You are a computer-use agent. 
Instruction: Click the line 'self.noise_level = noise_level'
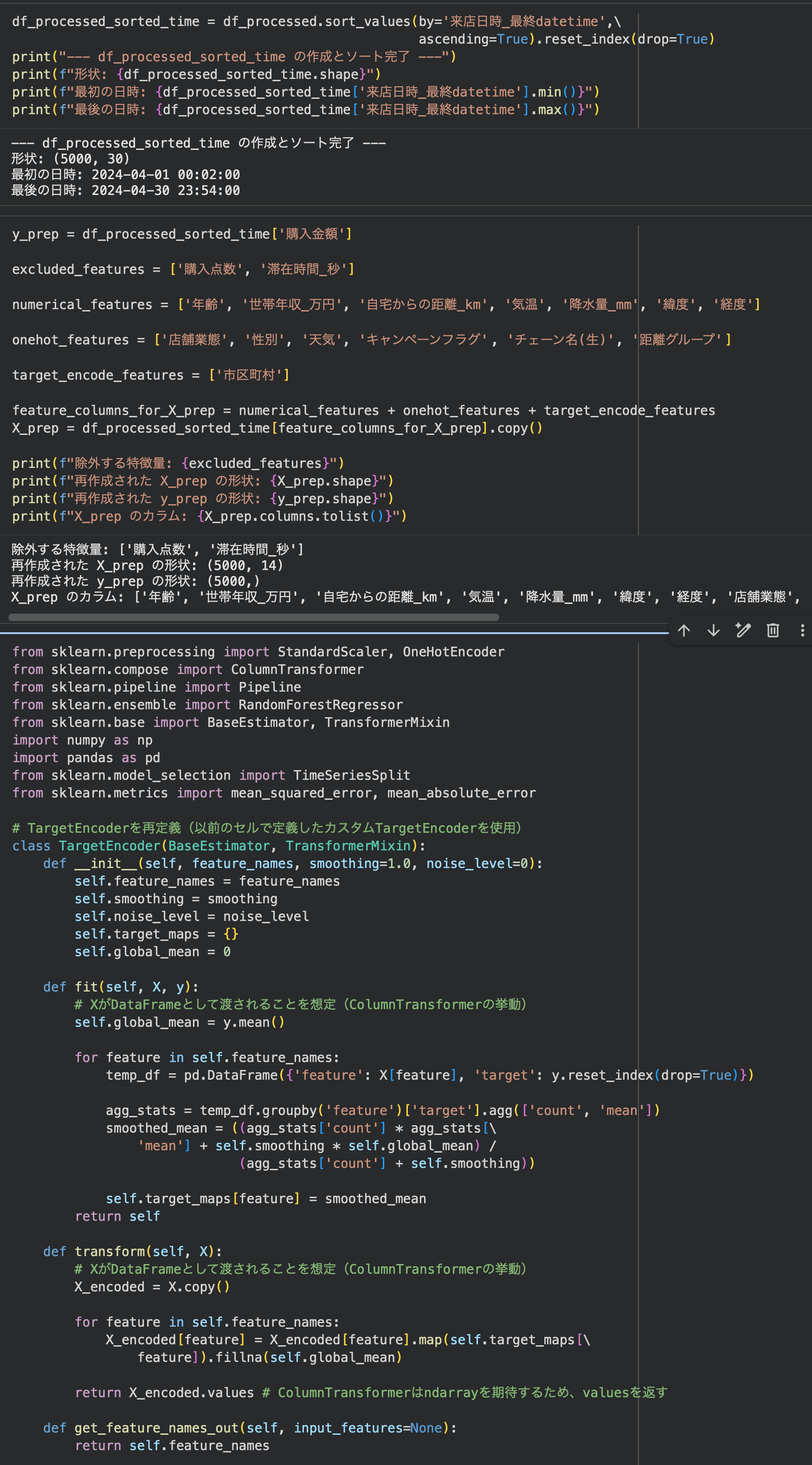(x=192, y=916)
